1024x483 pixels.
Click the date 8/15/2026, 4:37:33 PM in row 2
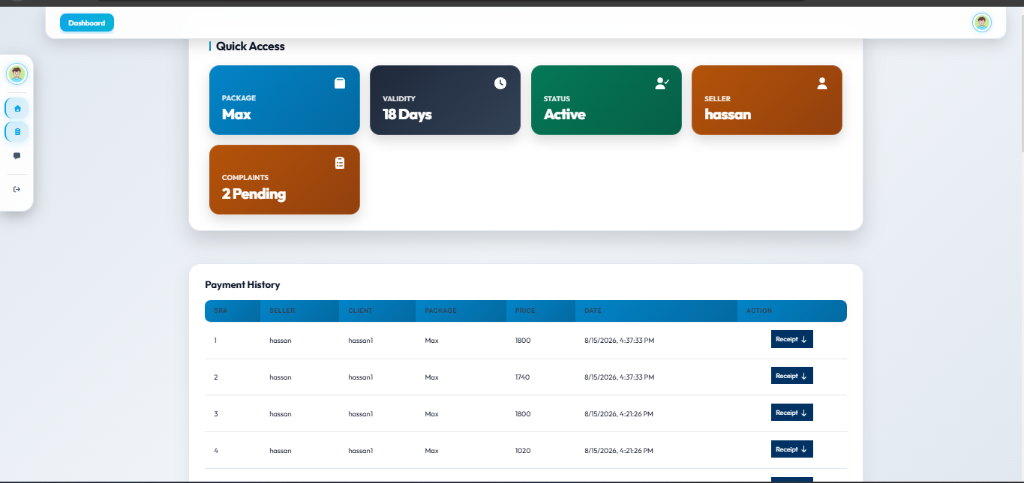619,377
